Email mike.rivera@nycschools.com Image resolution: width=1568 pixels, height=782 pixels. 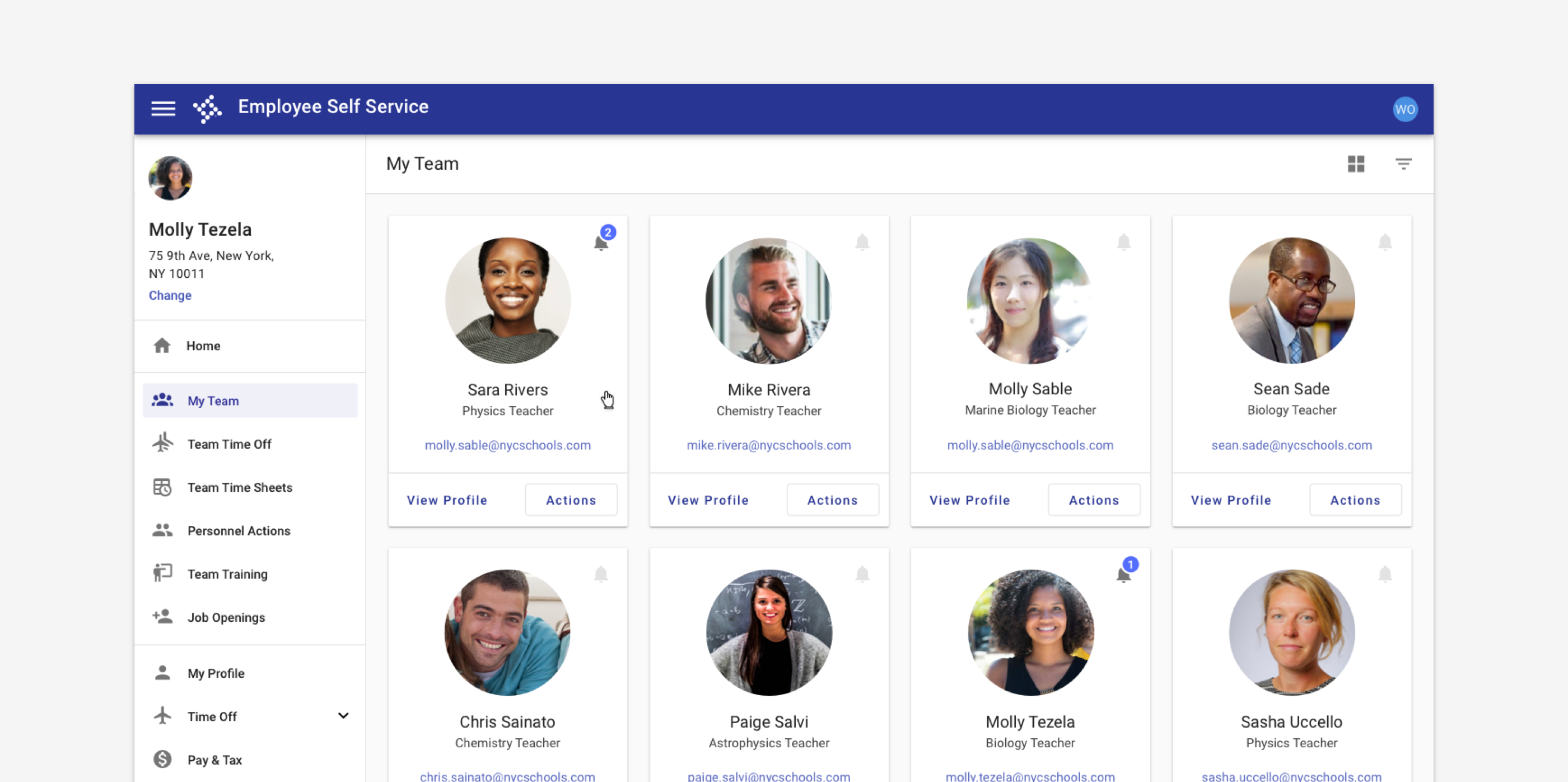tap(769, 445)
